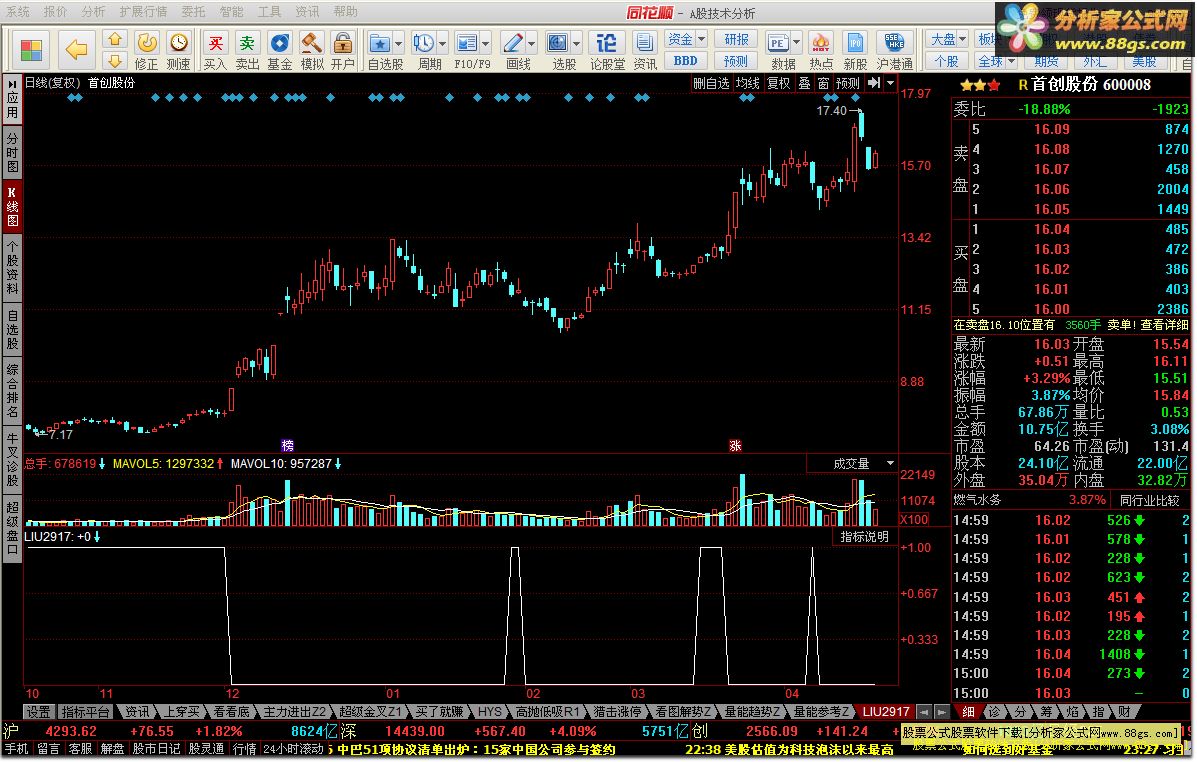The width and height of the screenshot is (1197, 762).
Task: Click 24小时滚动 news ticker label
Action: tap(293, 749)
